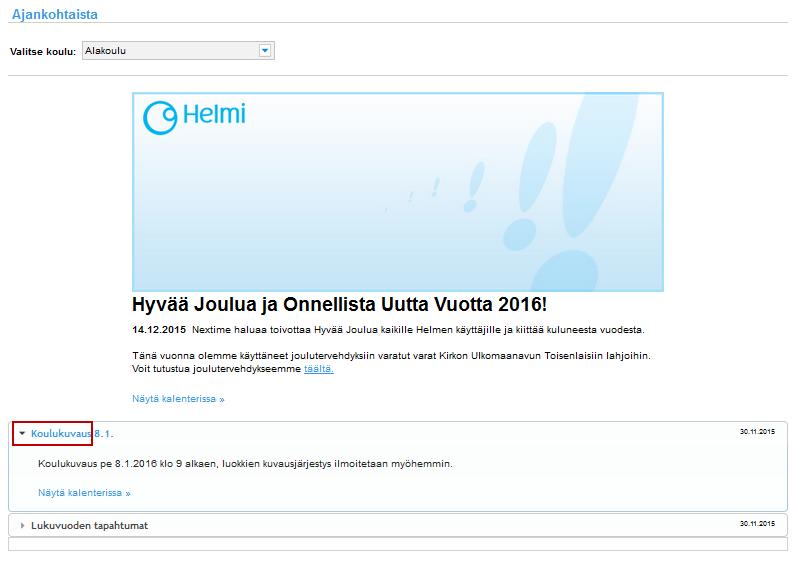Viewport: 792px width, 563px height.
Task: Open the täältä link
Action: tap(319, 369)
